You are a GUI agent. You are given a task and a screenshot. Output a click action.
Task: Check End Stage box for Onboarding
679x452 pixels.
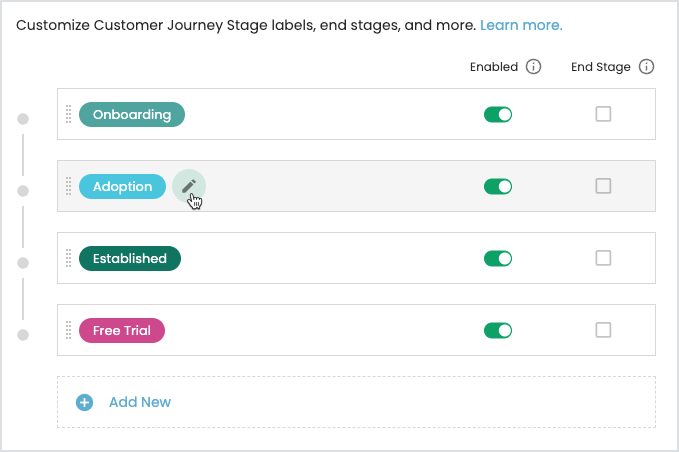click(x=603, y=114)
